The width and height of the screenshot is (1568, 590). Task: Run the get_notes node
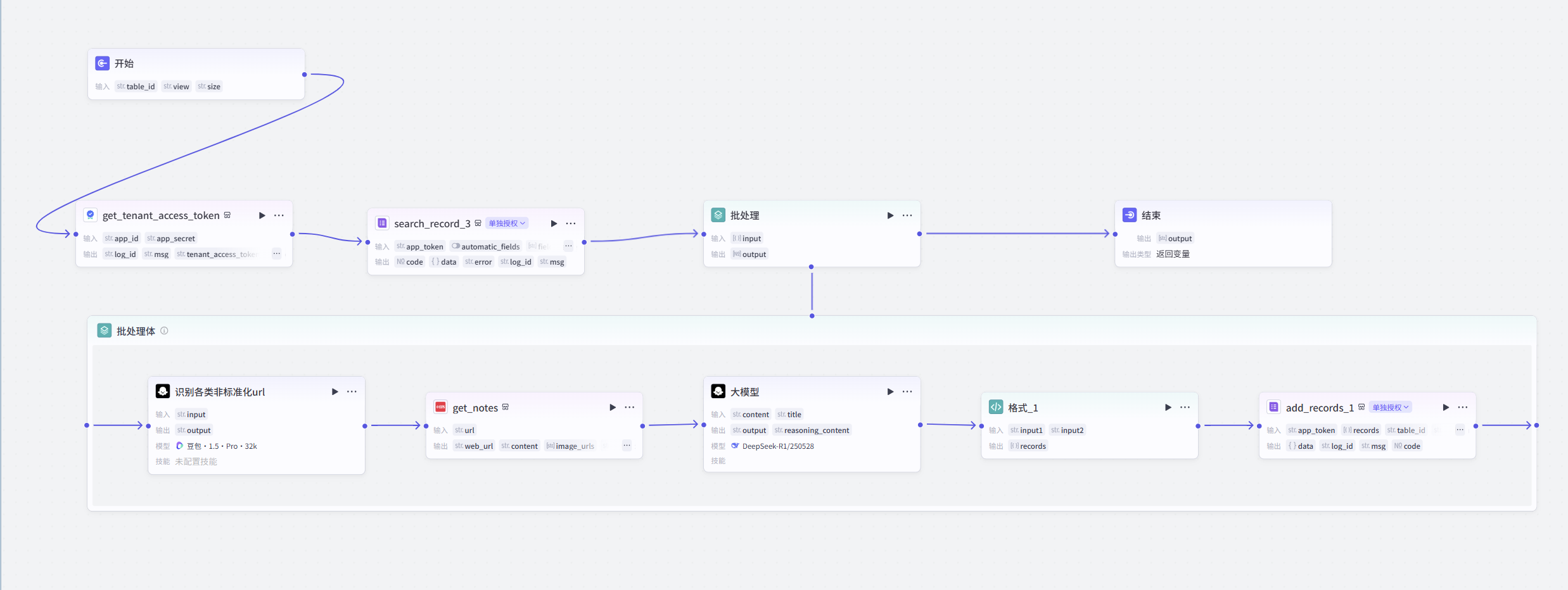[x=612, y=407]
